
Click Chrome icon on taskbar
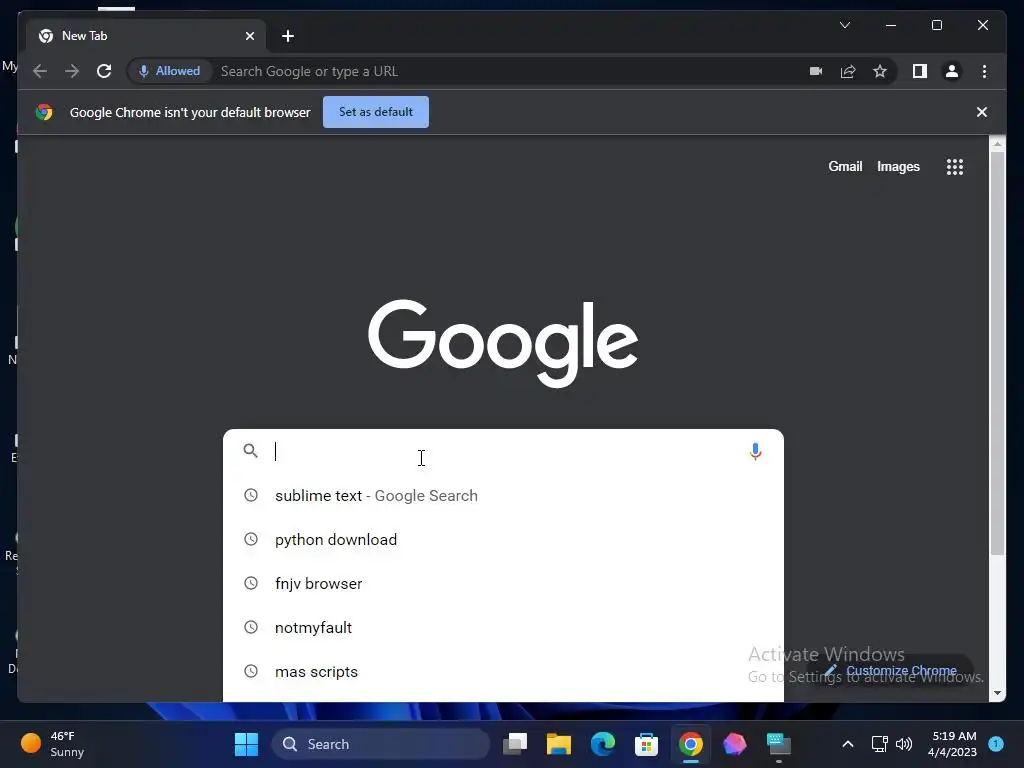(x=690, y=744)
